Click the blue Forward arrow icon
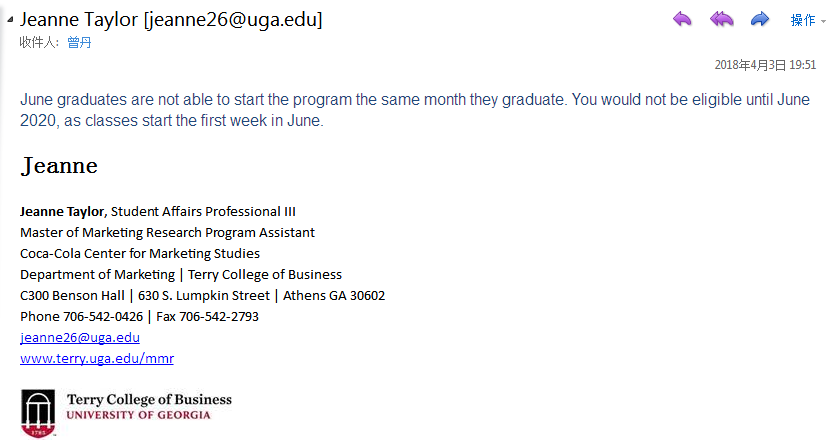Screen dimensions: 833x445 click(760, 19)
